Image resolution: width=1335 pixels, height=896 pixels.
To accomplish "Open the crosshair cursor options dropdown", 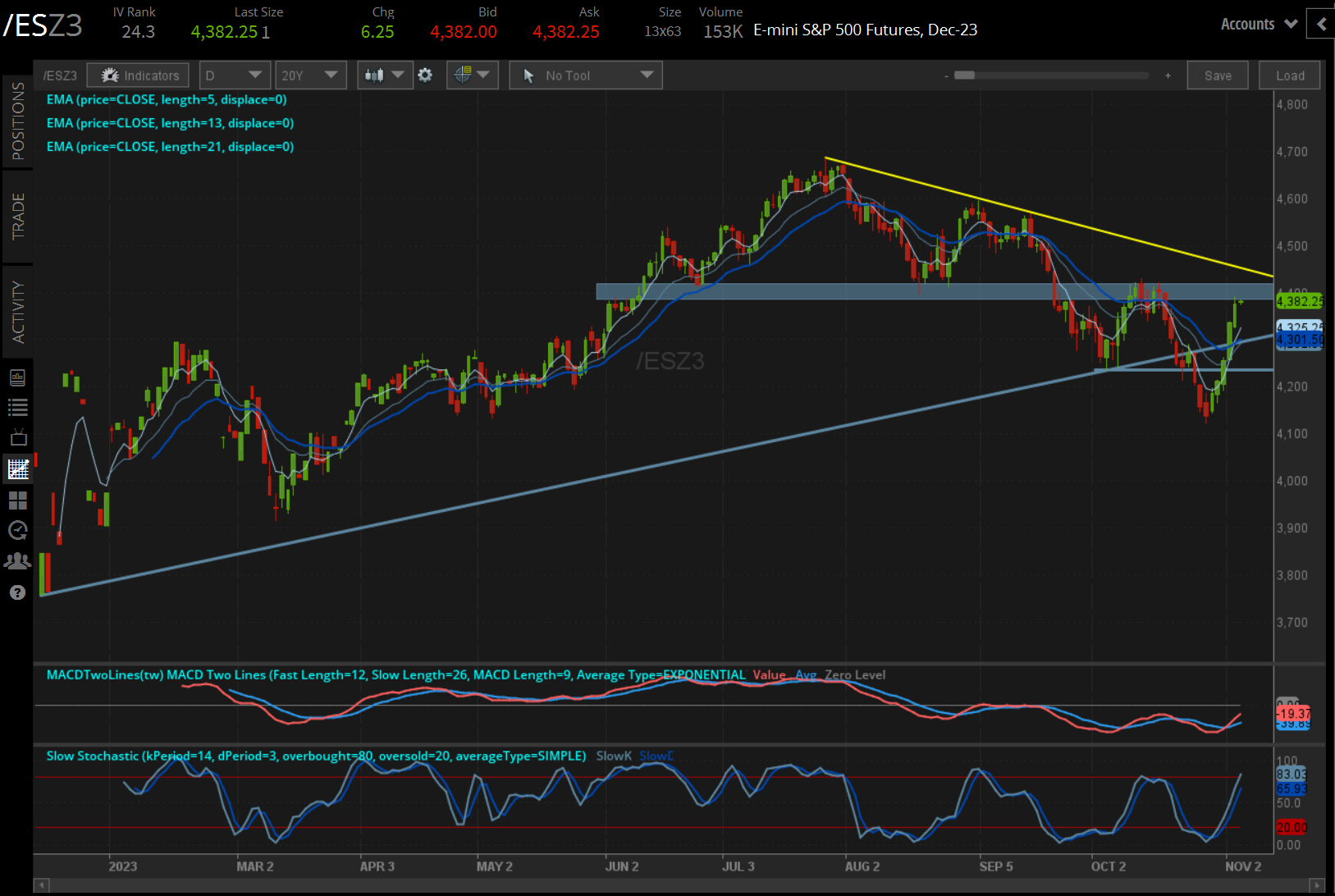I will coord(471,75).
